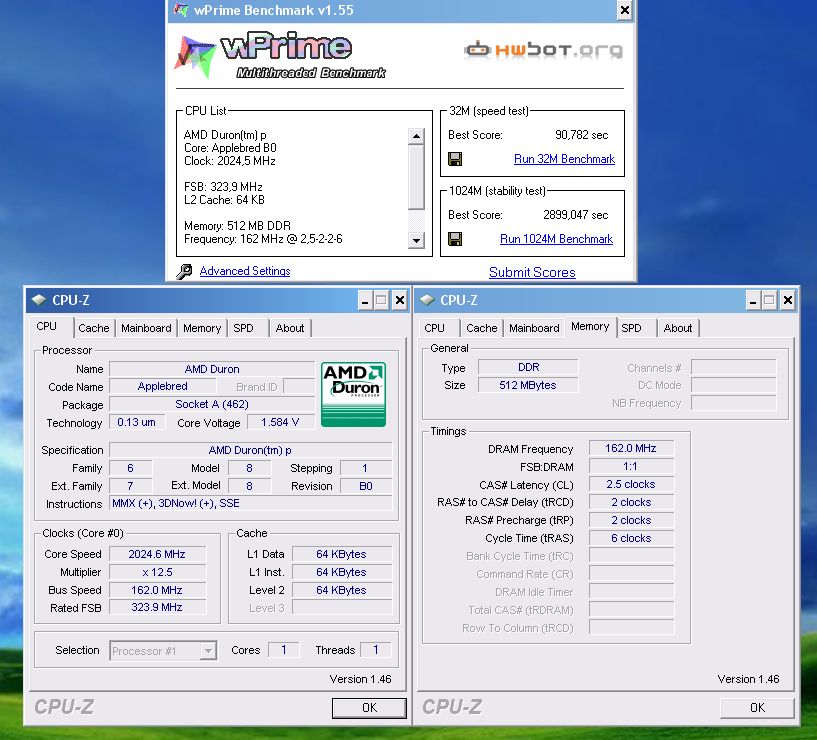Click the AMD Duron processor logo

(353, 394)
